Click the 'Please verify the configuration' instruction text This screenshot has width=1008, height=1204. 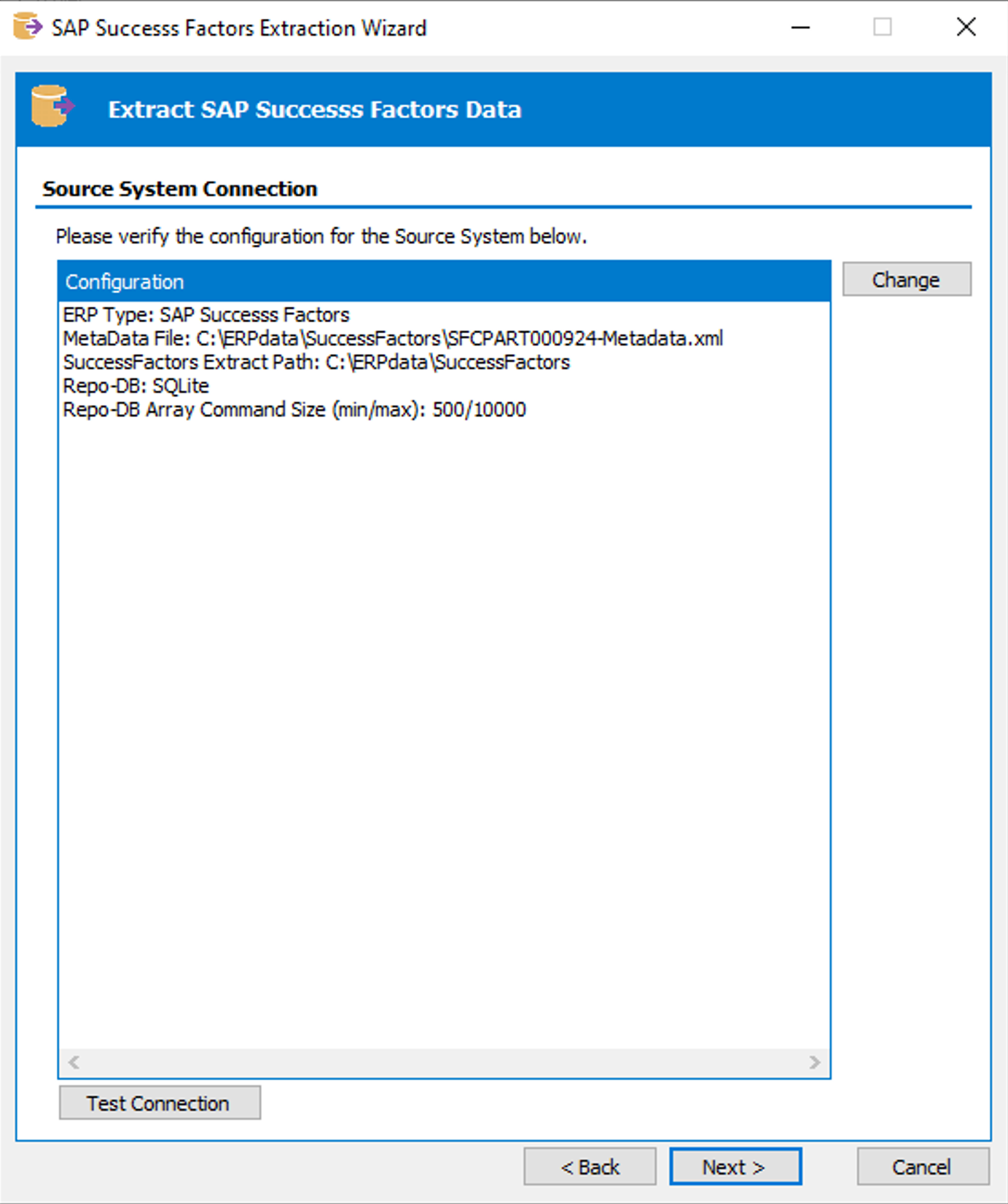click(321, 237)
